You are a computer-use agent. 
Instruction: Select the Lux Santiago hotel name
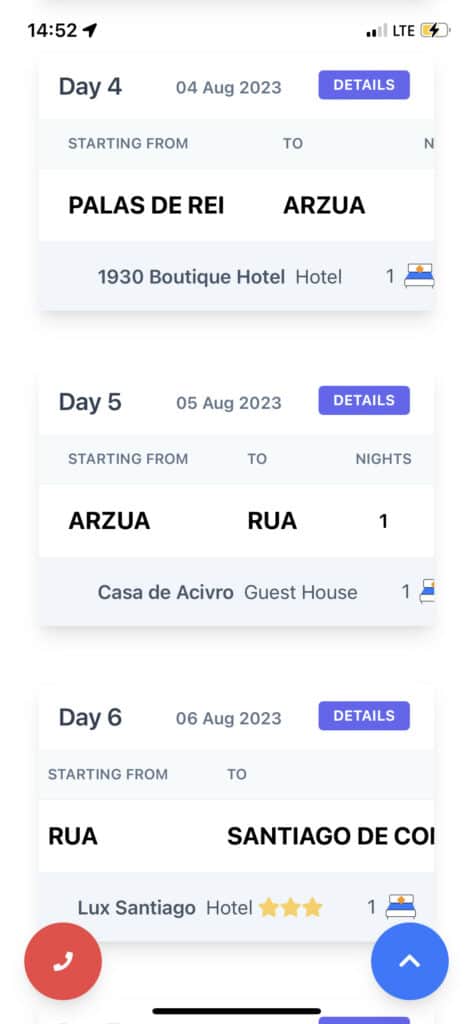click(137, 908)
